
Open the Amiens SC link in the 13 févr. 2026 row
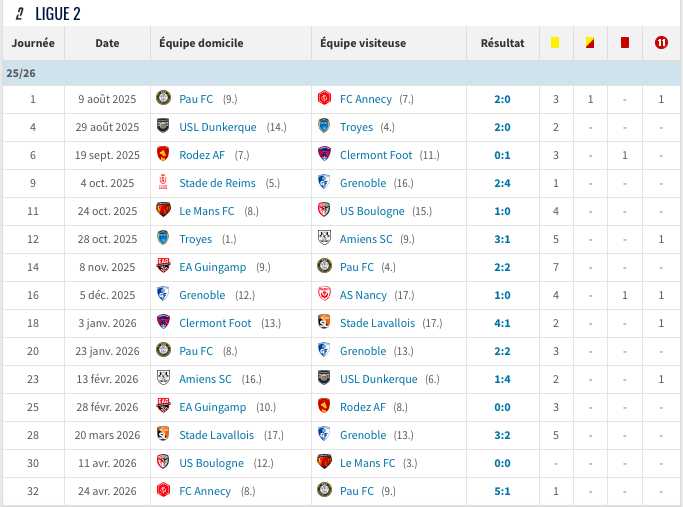click(205, 379)
